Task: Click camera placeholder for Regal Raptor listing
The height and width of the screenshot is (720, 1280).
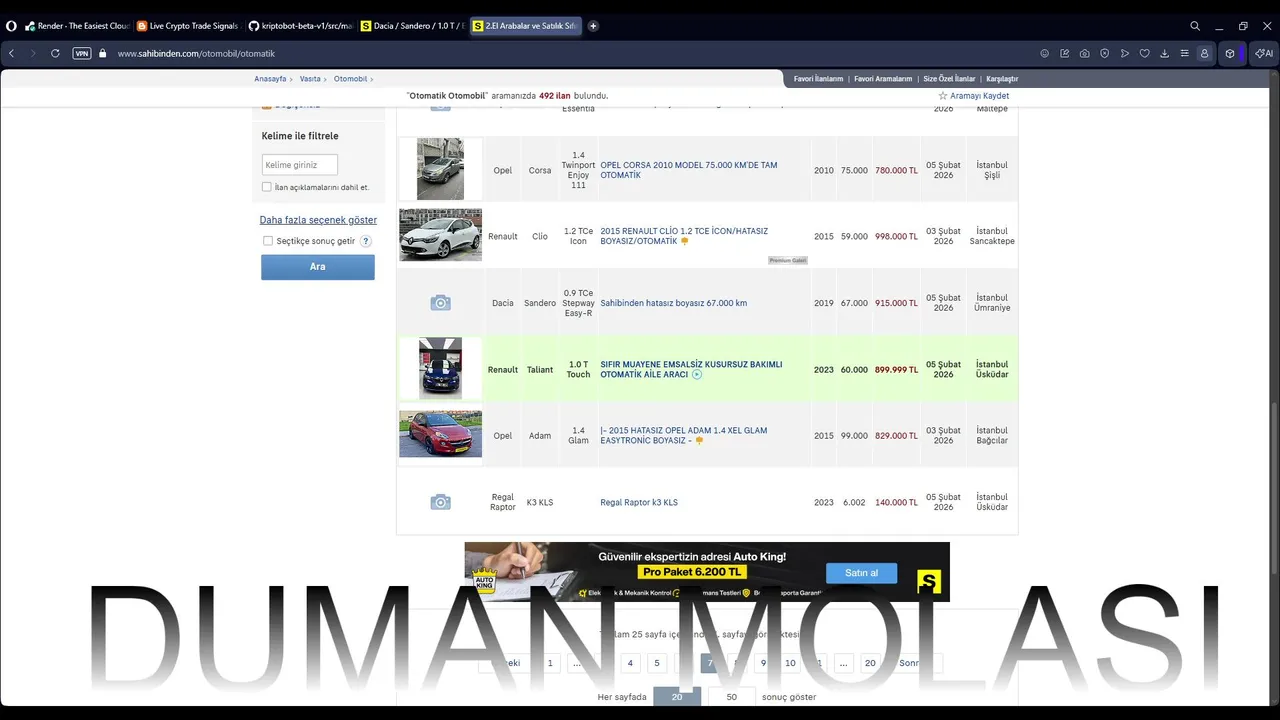Action: (x=440, y=502)
